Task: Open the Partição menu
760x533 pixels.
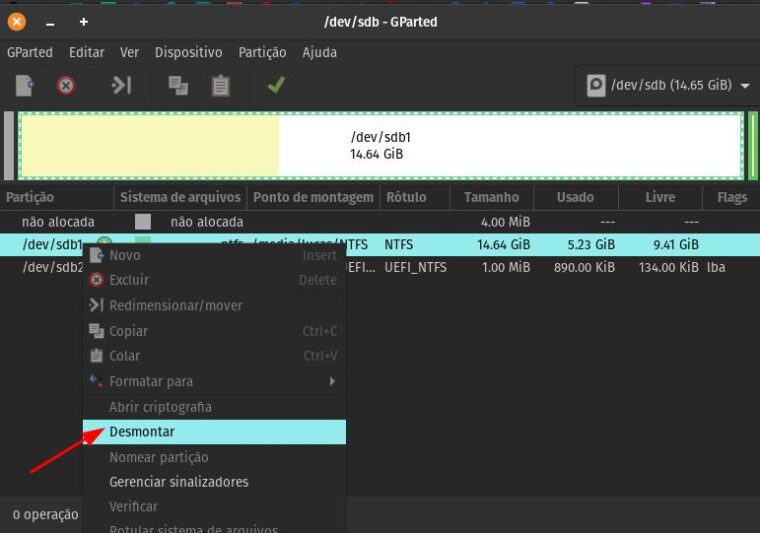Action: pos(262,52)
